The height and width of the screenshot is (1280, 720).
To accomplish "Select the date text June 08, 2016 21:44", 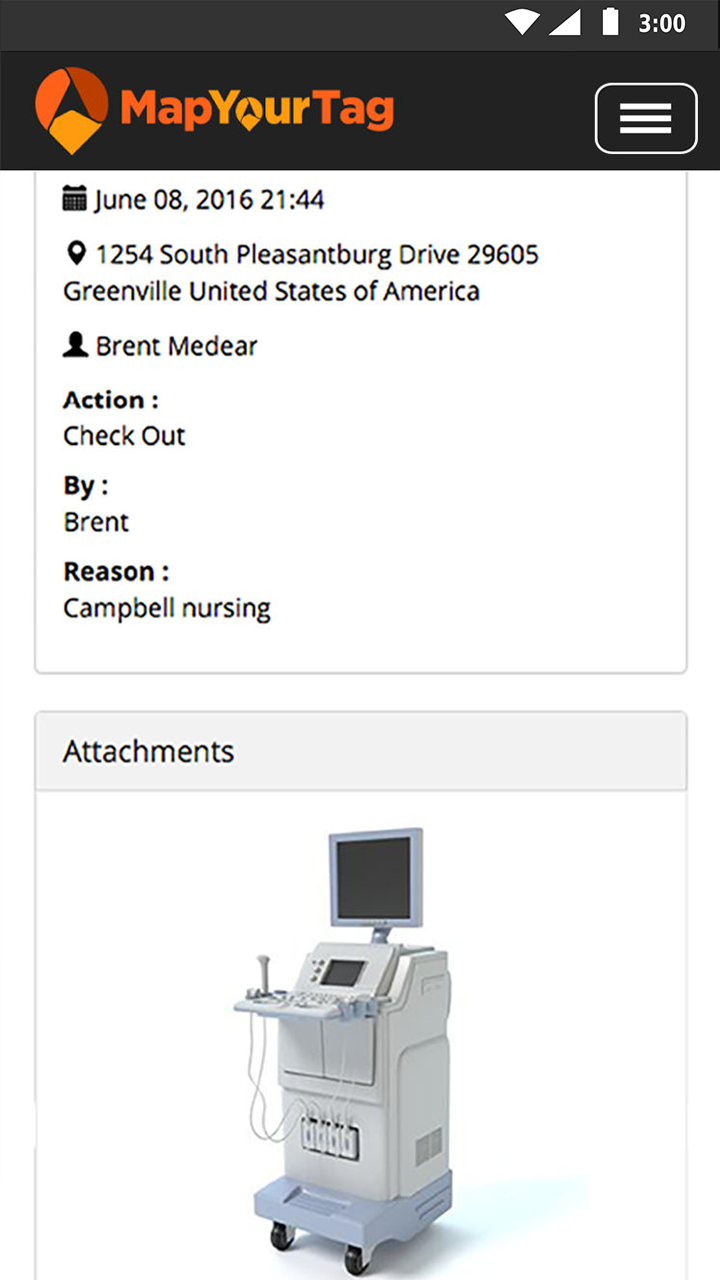I will tap(209, 200).
